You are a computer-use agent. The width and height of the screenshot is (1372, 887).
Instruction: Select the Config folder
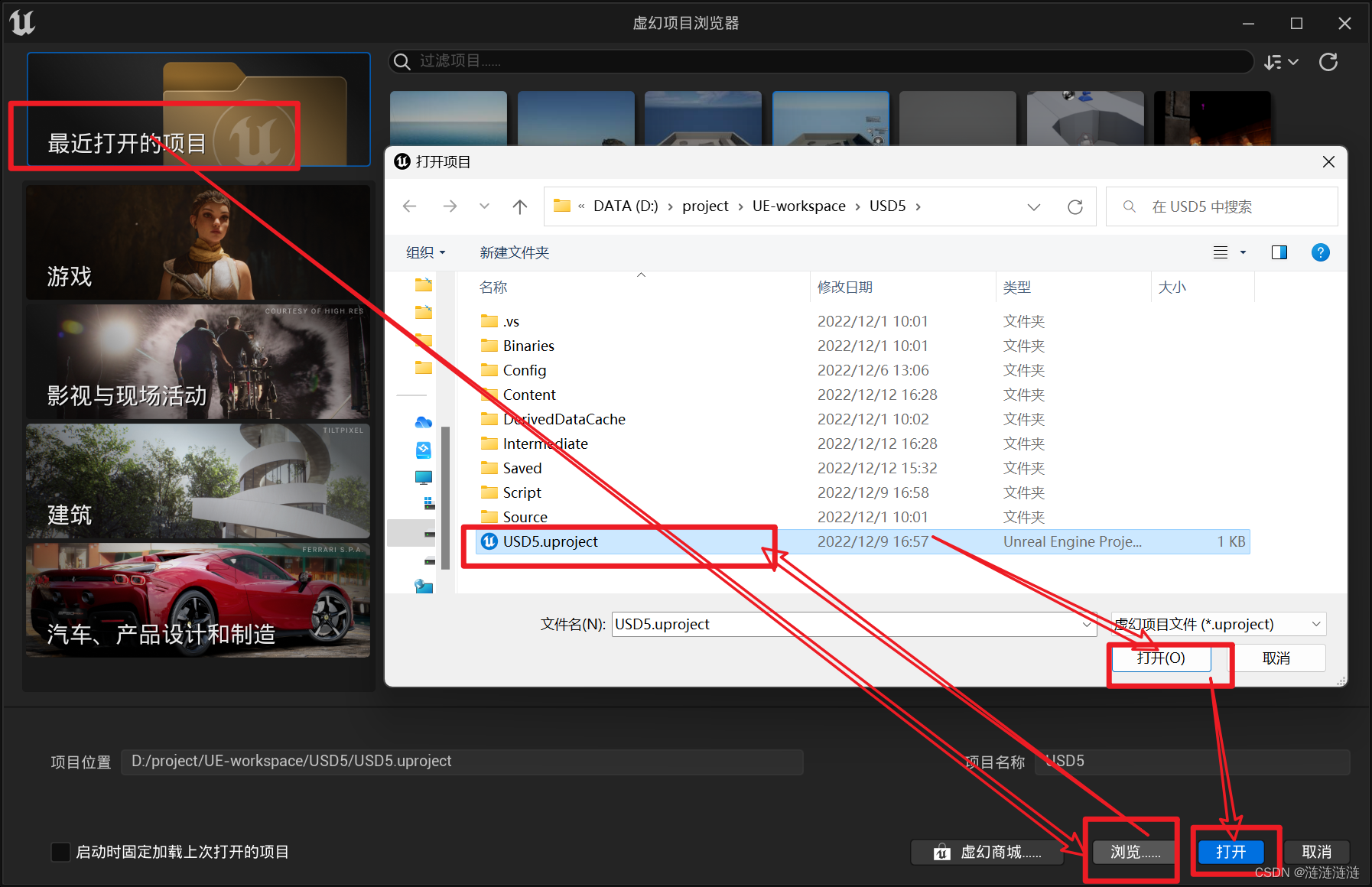click(x=863, y=370)
